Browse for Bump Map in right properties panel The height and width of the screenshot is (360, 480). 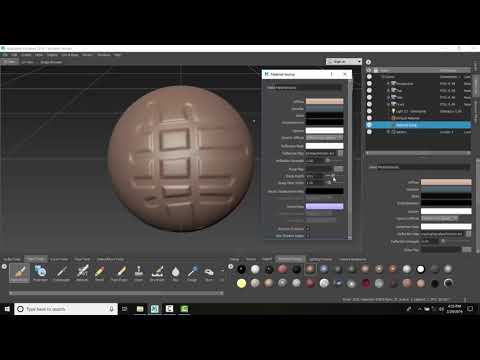[x=467, y=250]
